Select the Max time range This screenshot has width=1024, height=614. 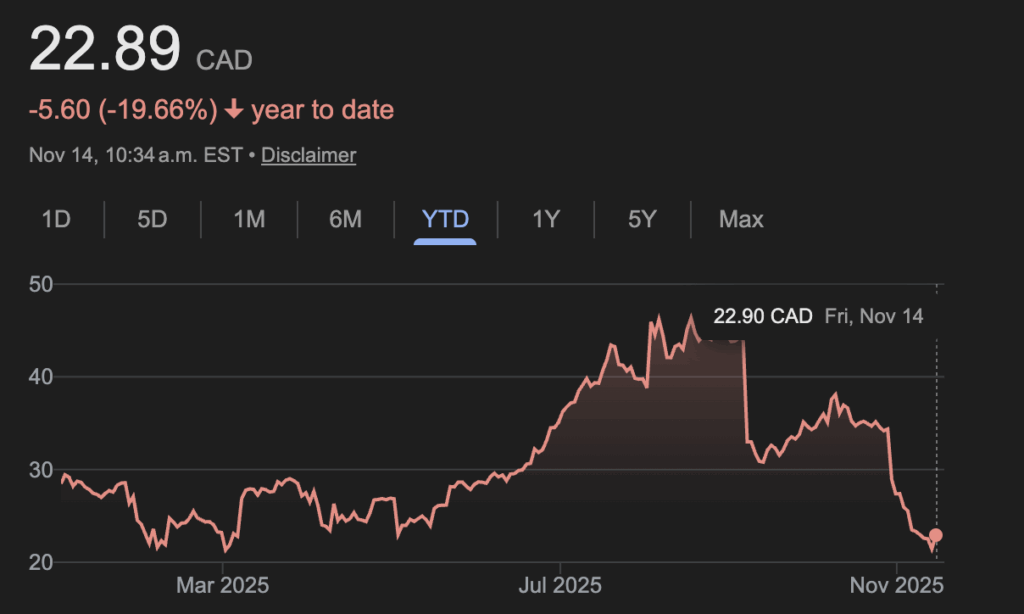pyautogui.click(x=741, y=219)
